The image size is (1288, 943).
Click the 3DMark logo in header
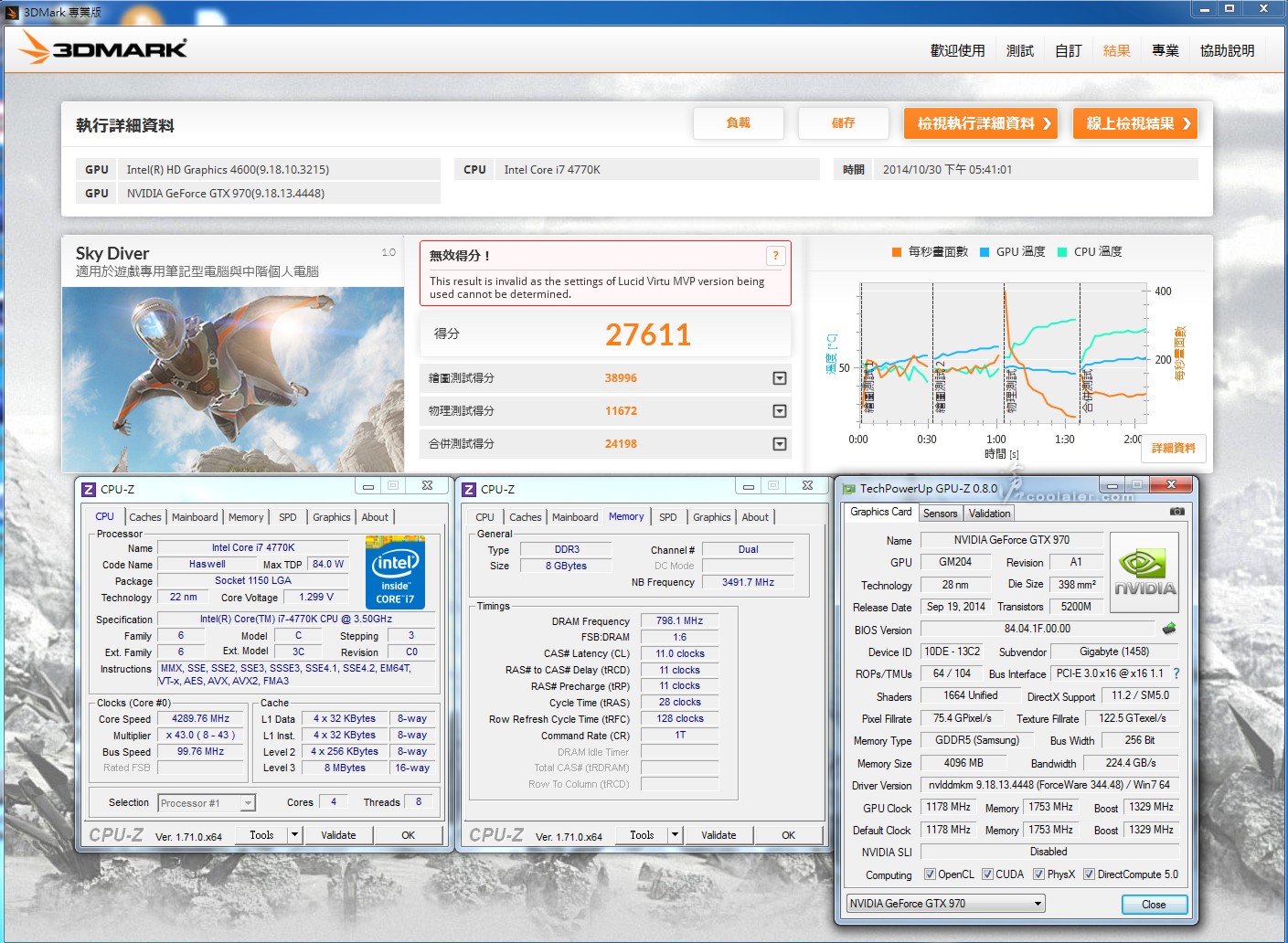pos(103,48)
